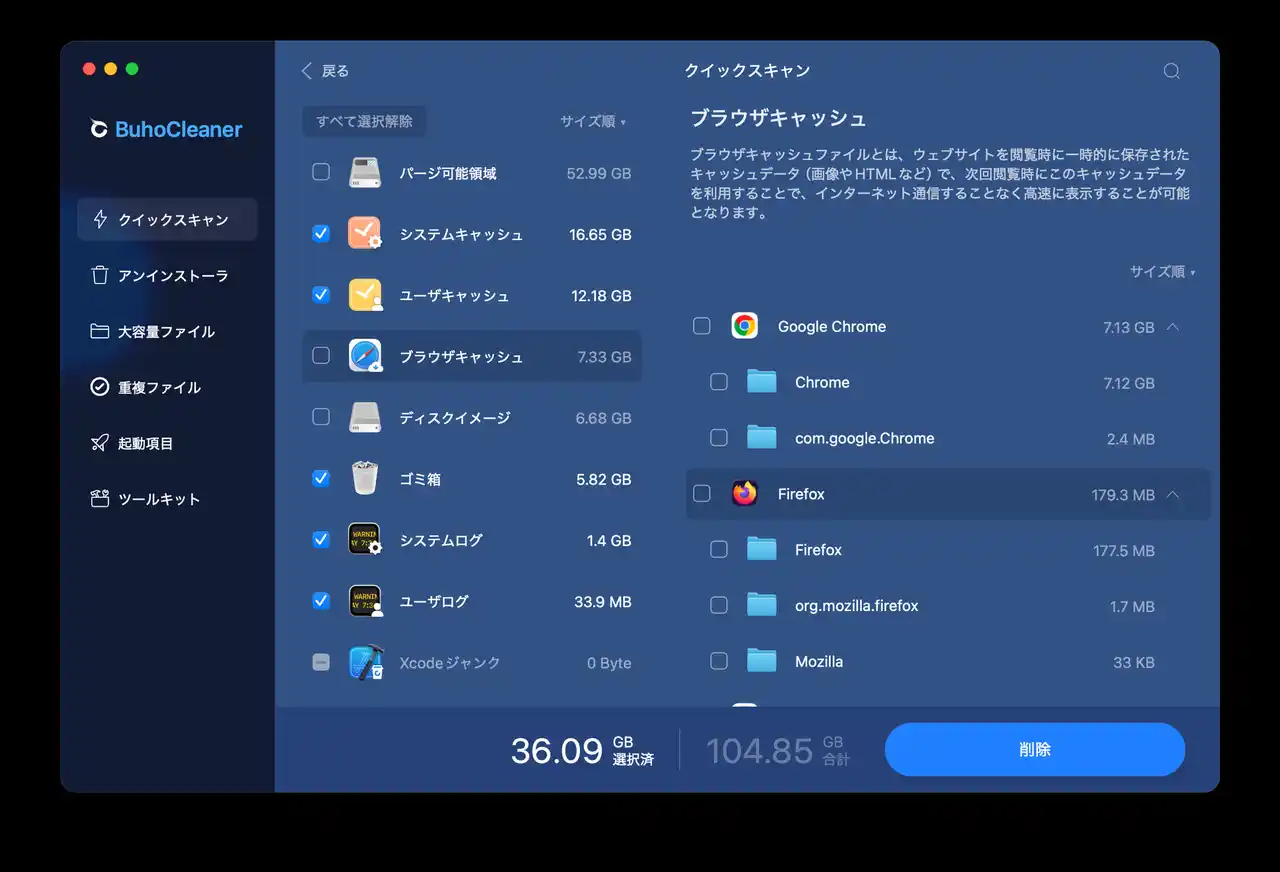Click the Xcodeジャンク hammer icon

click(365, 662)
